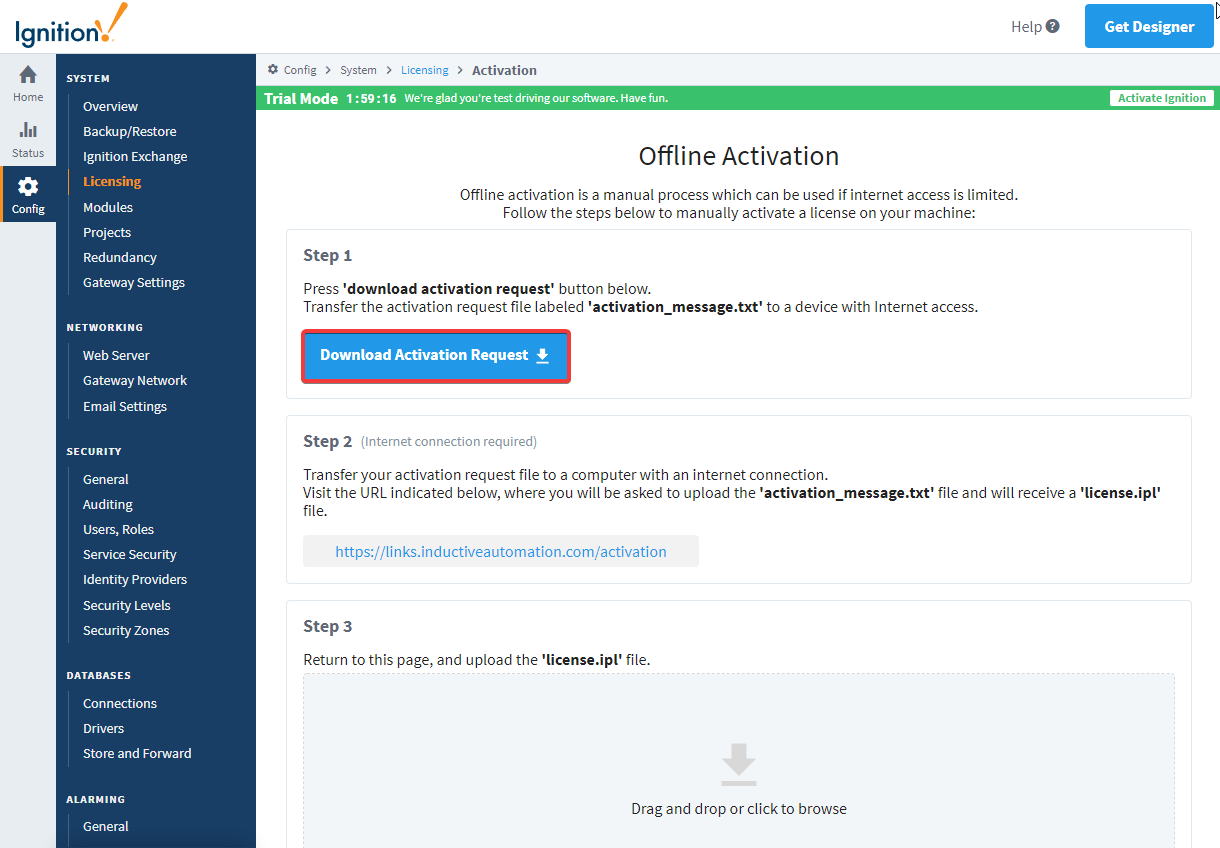The width and height of the screenshot is (1220, 848).
Task: Click the SECURITY sidebar section header
Action: click(x=94, y=451)
